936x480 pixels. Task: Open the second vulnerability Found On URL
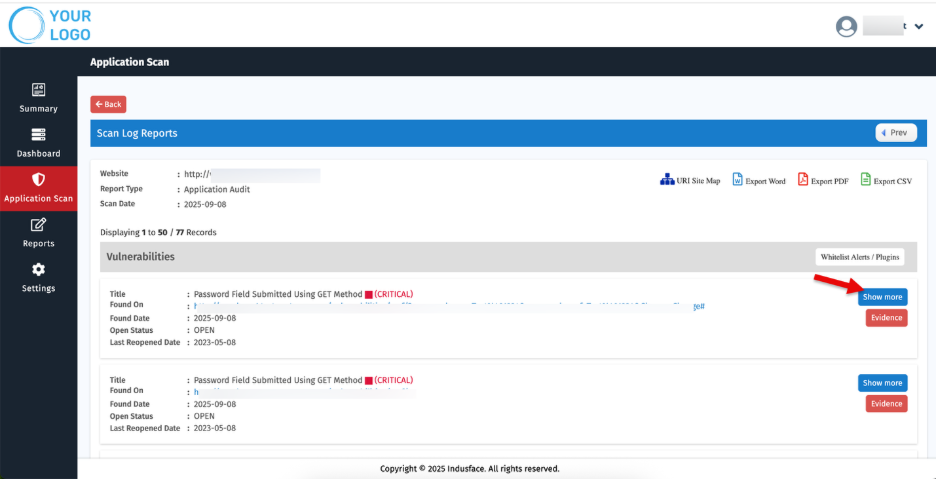point(304,392)
